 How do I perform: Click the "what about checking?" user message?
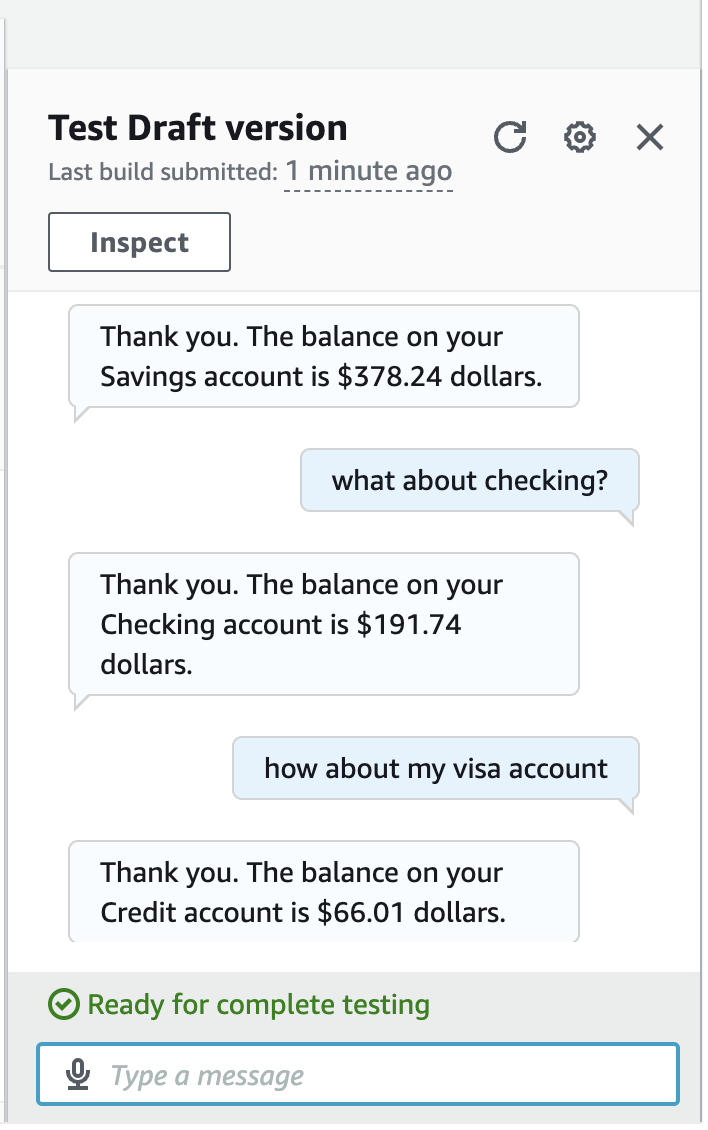(x=469, y=481)
